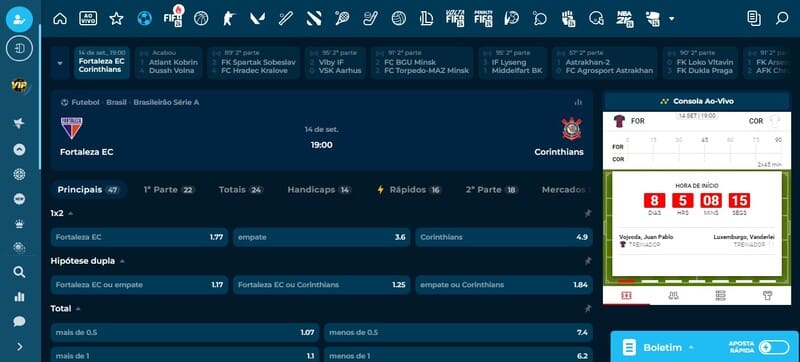This screenshot has width=800, height=362.
Task: Select Fortaleza EC ou Corinthians 1.25
Action: click(321, 285)
